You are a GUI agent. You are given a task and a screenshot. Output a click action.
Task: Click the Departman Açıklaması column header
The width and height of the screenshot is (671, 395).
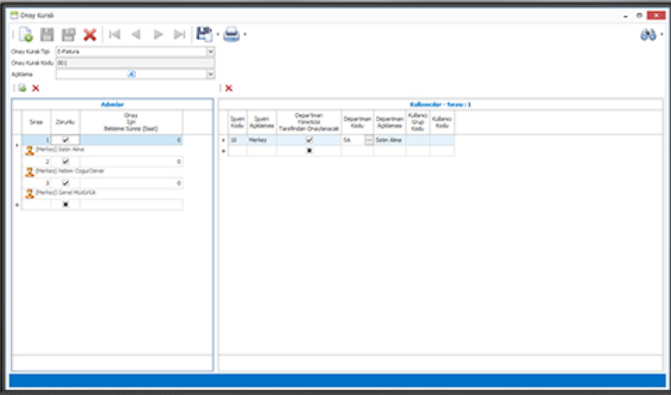click(390, 122)
